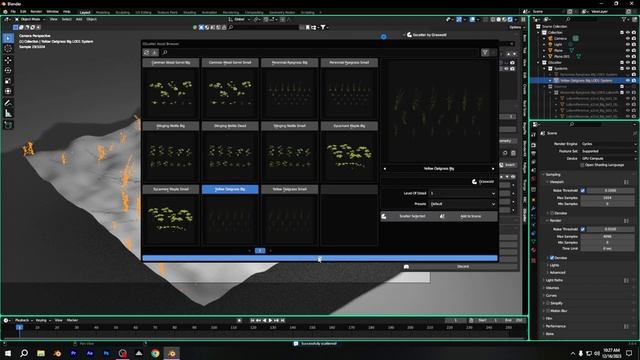Jump to the timeline end frame
Viewport: 640px width, 360px height.
282,320
